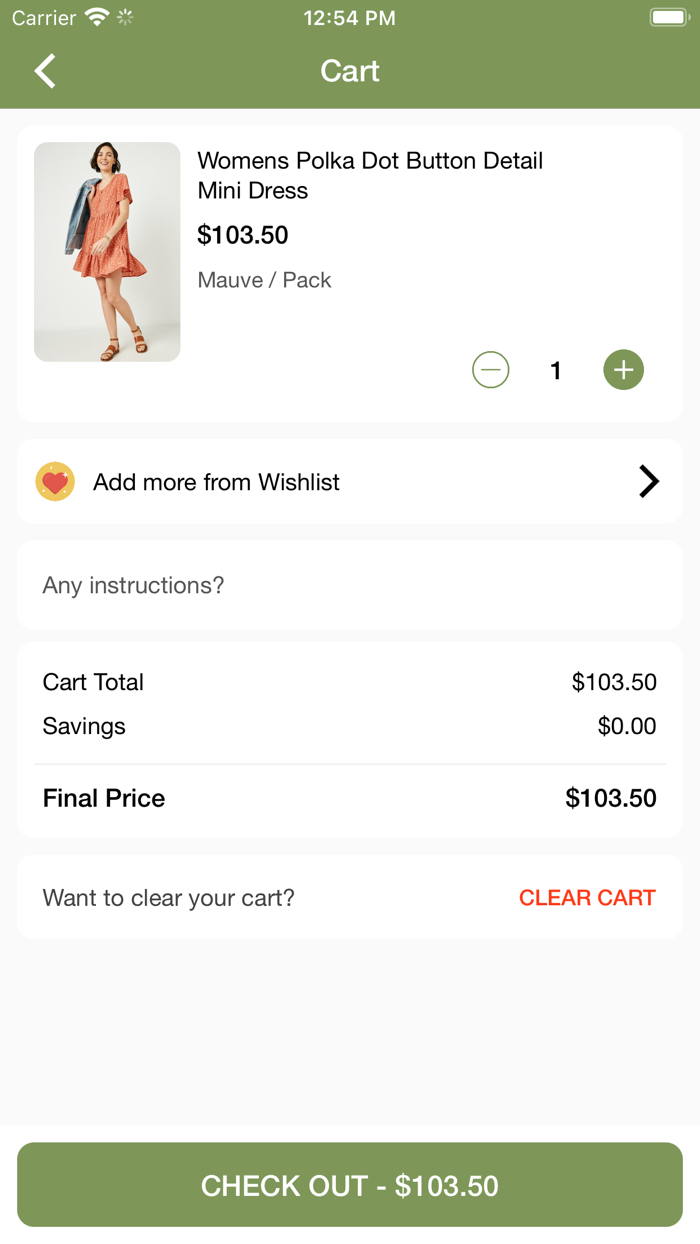Tap the Cart Total label
The image size is (700, 1244).
[93, 682]
